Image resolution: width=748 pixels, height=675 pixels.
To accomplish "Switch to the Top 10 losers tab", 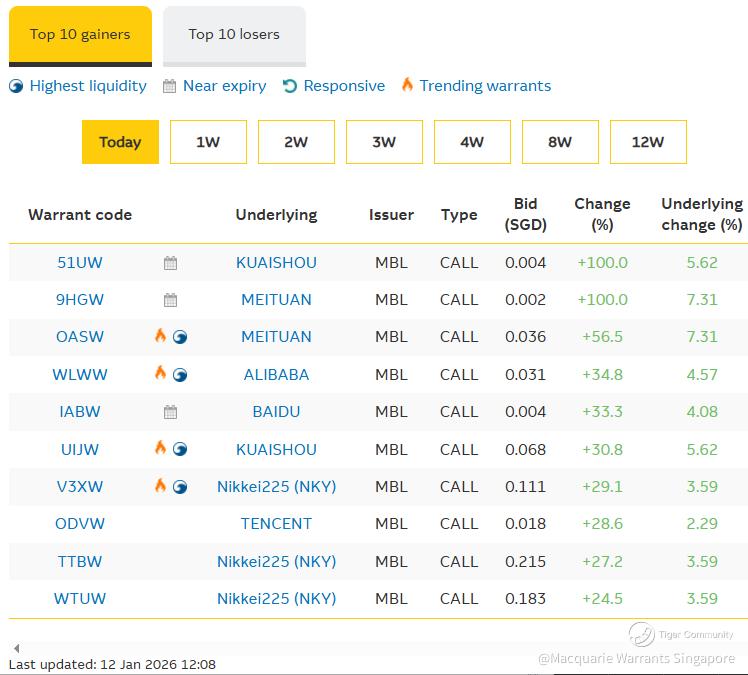I will coord(234,36).
